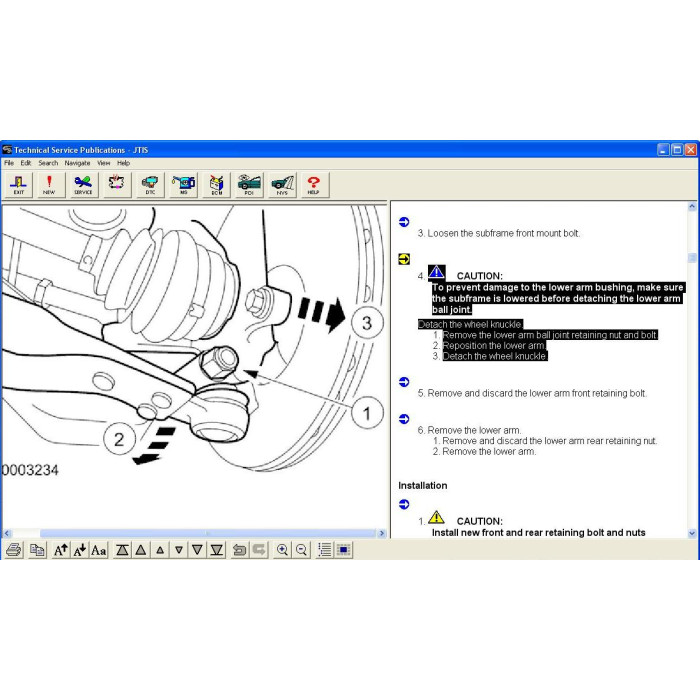The width and height of the screenshot is (700, 700).
Task: Click the blue arrow beside step 6 Remove lower arm
Action: click(404, 419)
